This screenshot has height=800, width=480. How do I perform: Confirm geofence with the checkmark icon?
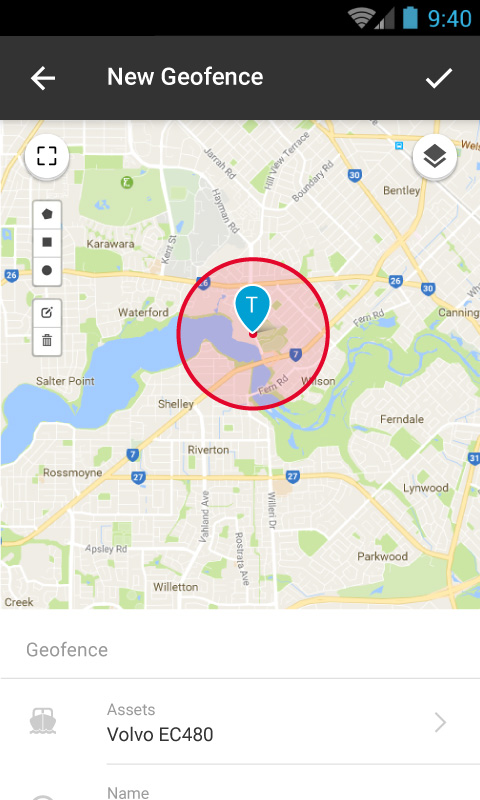pyautogui.click(x=439, y=78)
